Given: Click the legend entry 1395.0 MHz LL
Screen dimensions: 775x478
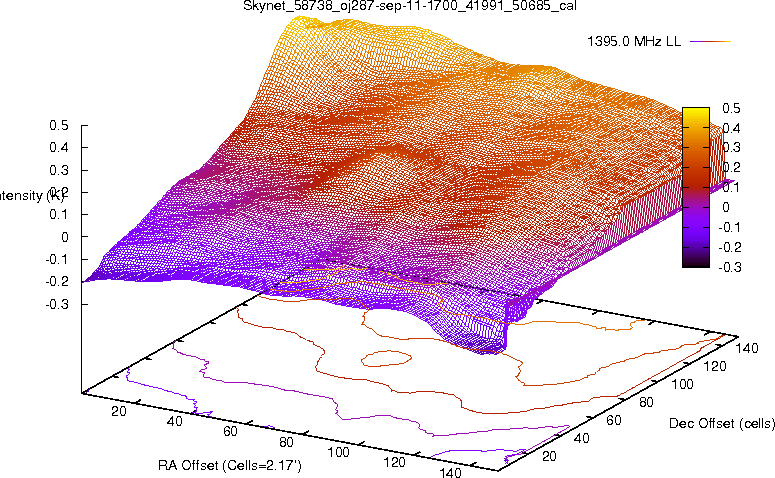Looking at the screenshot, I should pyautogui.click(x=634, y=42).
